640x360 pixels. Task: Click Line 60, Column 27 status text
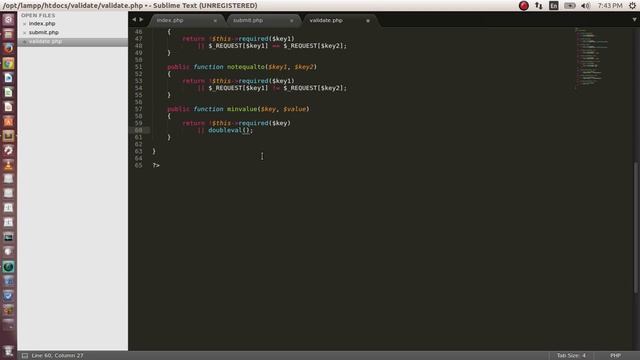57,356
